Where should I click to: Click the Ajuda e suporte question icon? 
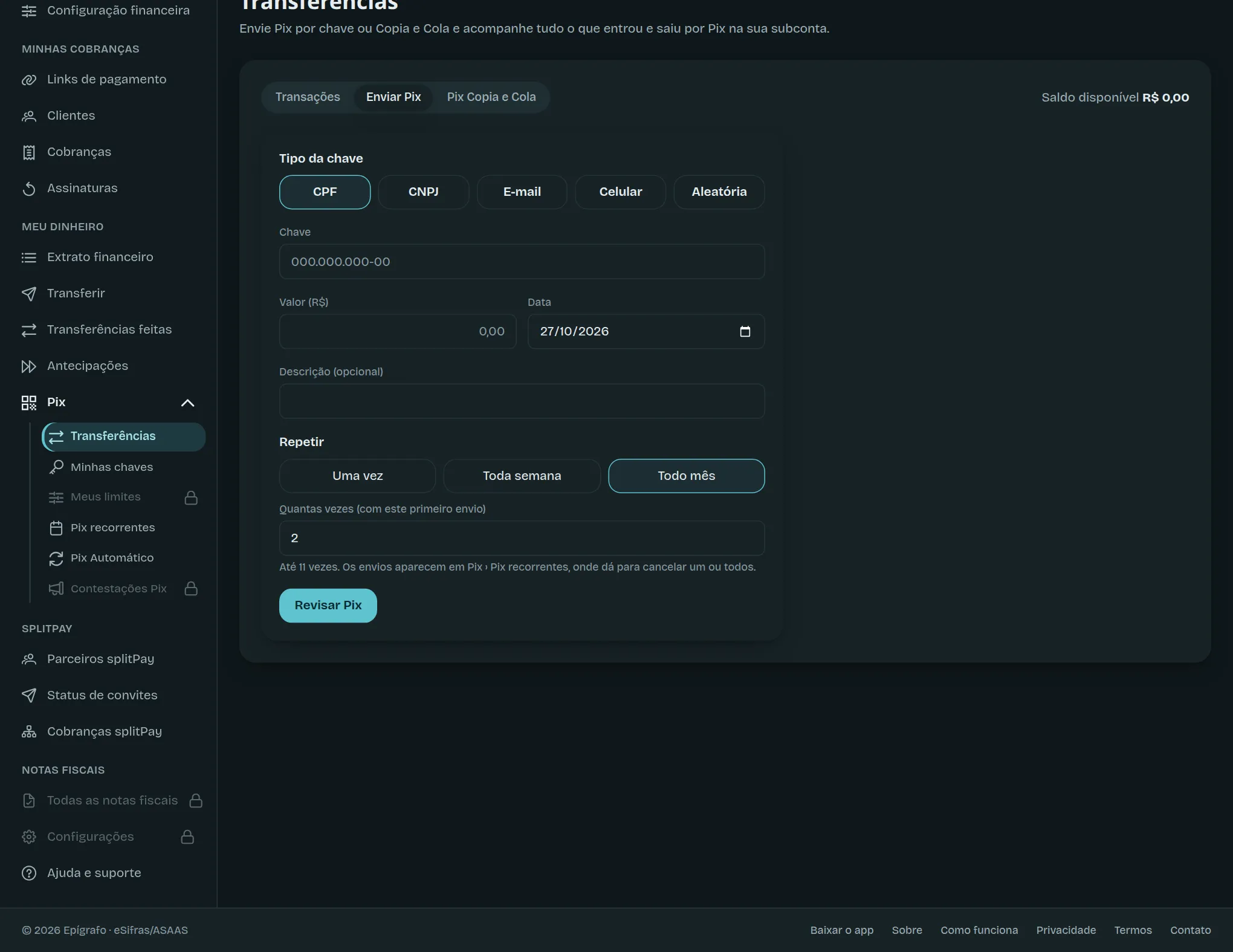29,873
